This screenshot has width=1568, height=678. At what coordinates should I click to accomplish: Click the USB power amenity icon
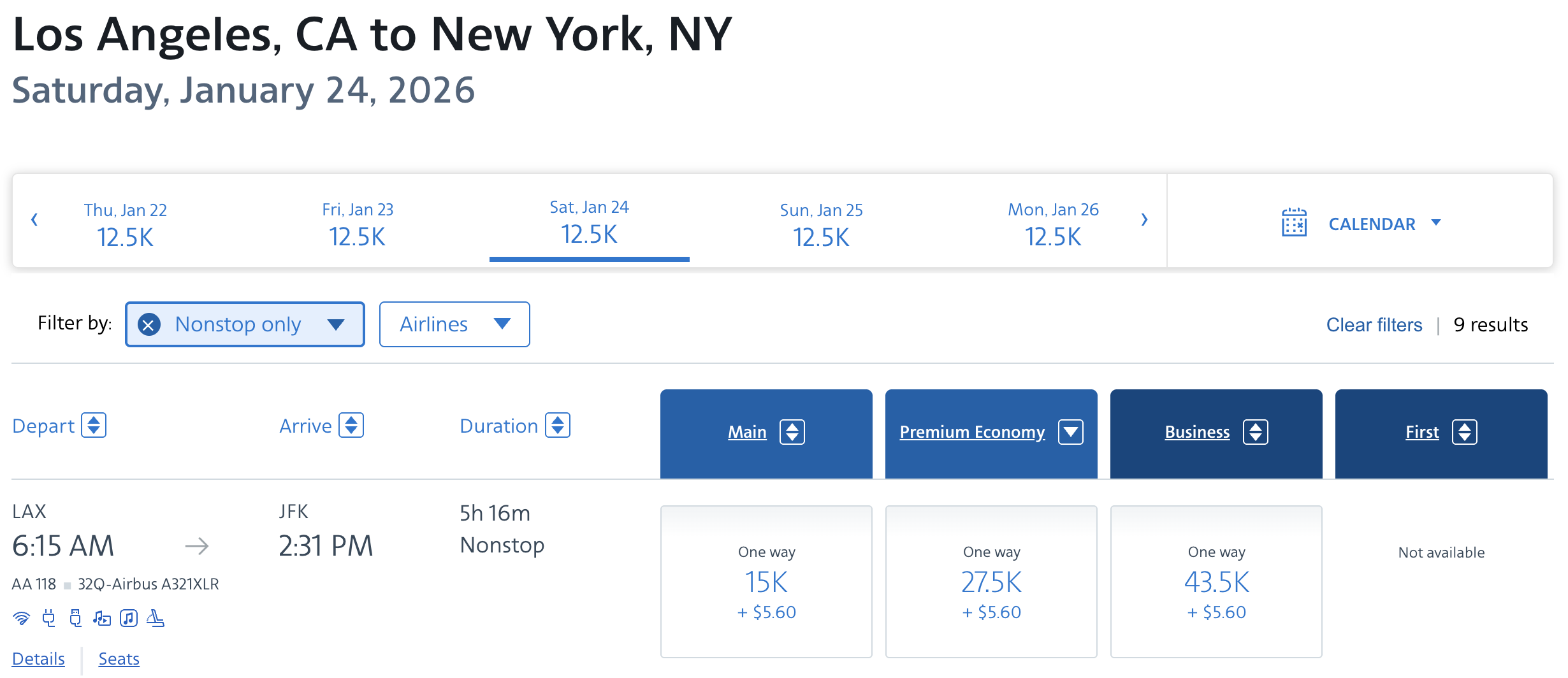(x=75, y=618)
